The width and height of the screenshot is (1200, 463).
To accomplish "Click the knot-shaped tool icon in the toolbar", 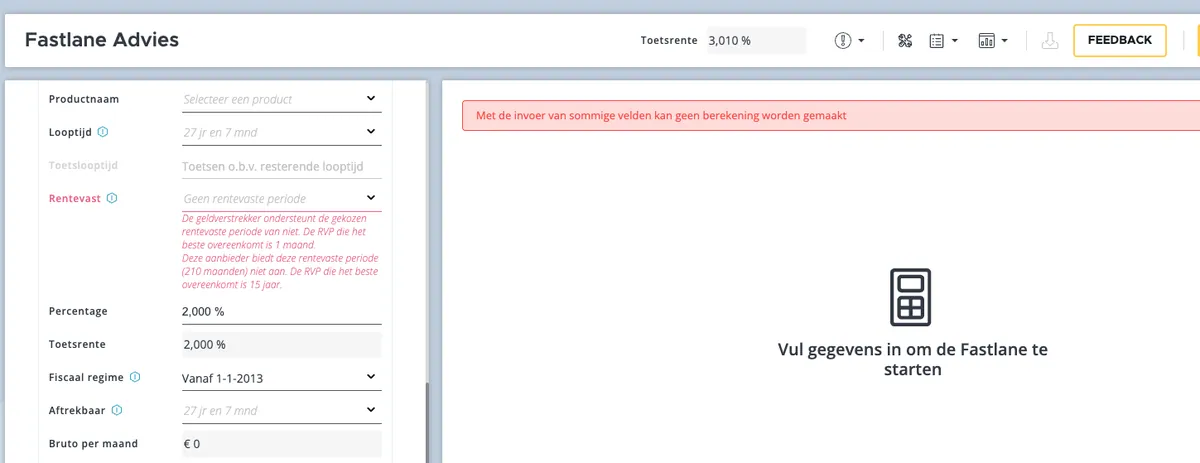I will pos(905,41).
